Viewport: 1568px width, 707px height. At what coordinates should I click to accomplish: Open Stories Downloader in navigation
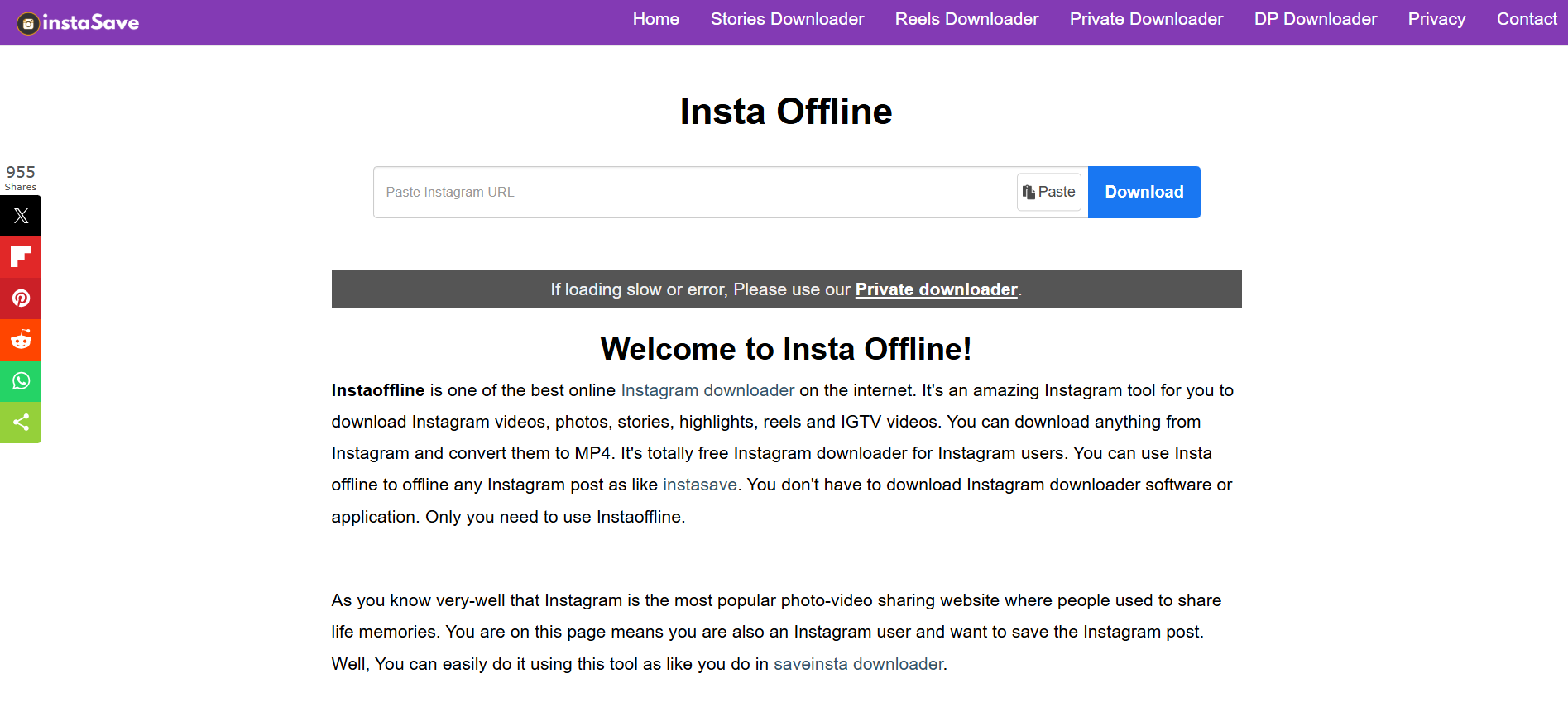tap(787, 19)
